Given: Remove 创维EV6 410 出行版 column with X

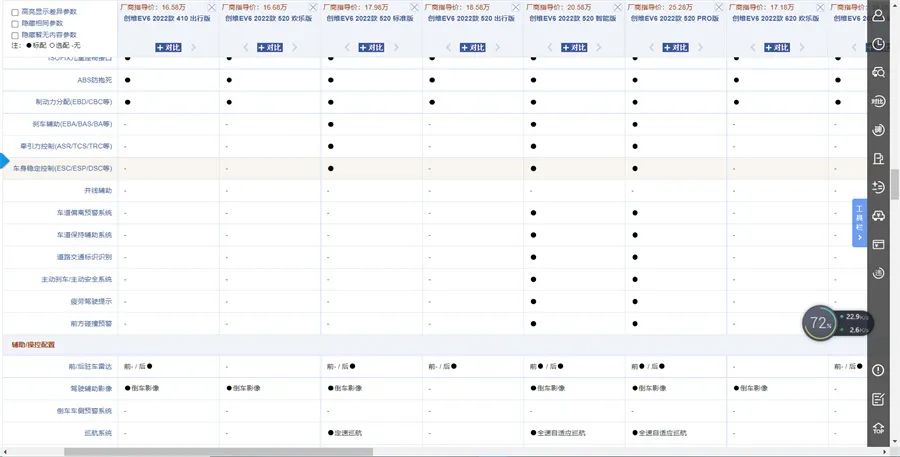Looking at the screenshot, I should (x=211, y=7).
